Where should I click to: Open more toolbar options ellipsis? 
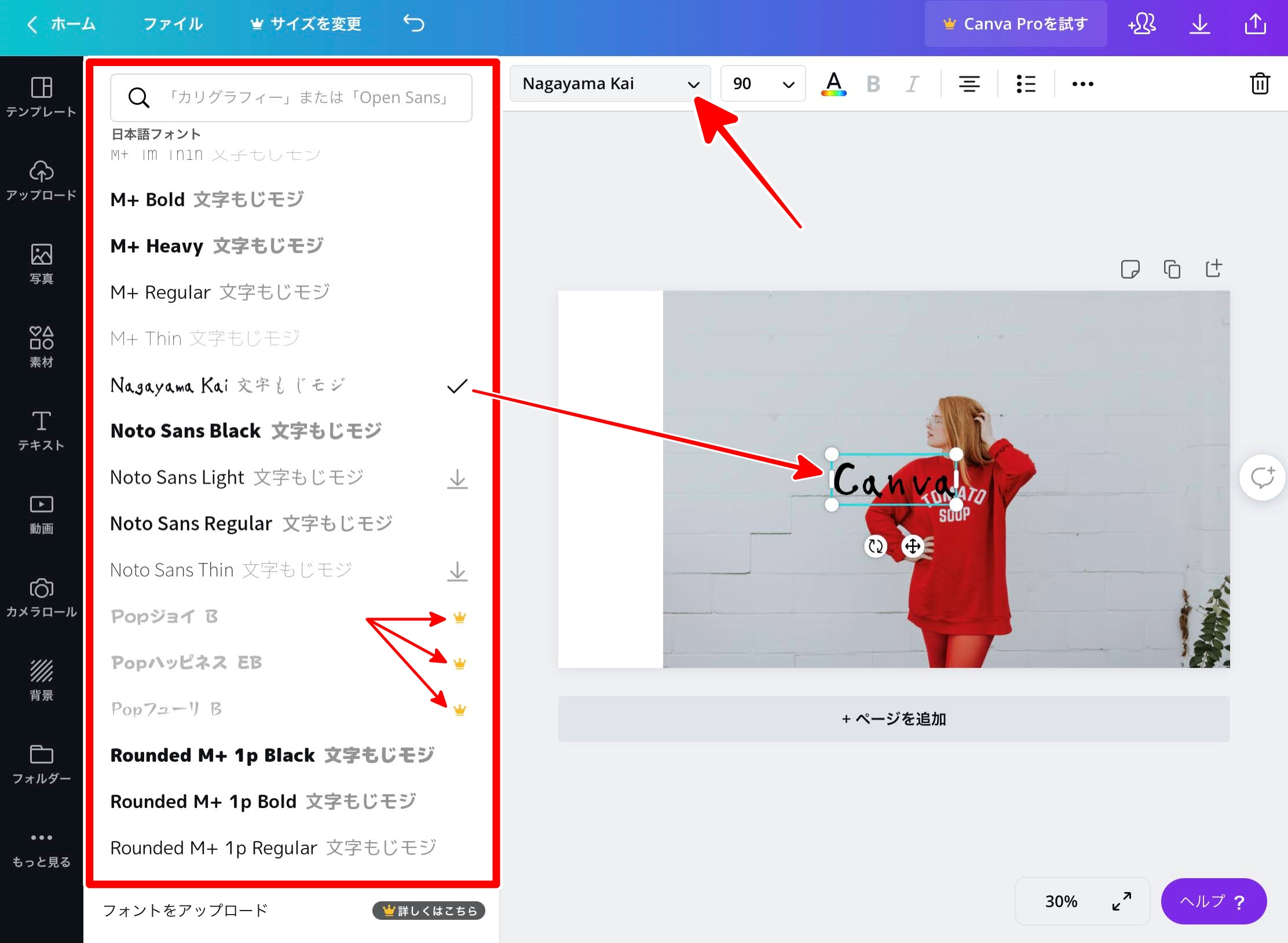(x=1082, y=84)
